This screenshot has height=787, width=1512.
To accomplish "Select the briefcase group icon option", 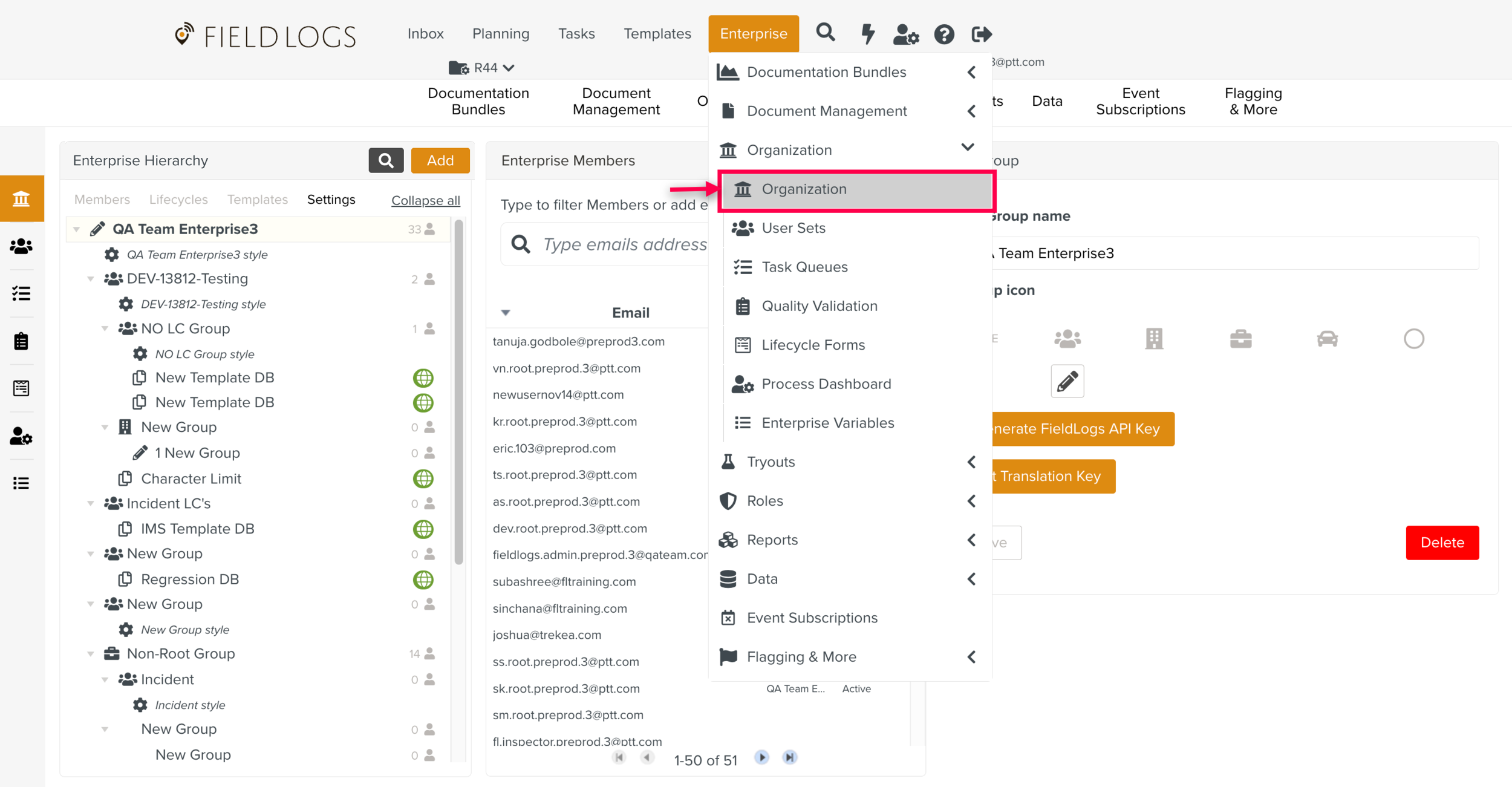I will tap(1240, 338).
